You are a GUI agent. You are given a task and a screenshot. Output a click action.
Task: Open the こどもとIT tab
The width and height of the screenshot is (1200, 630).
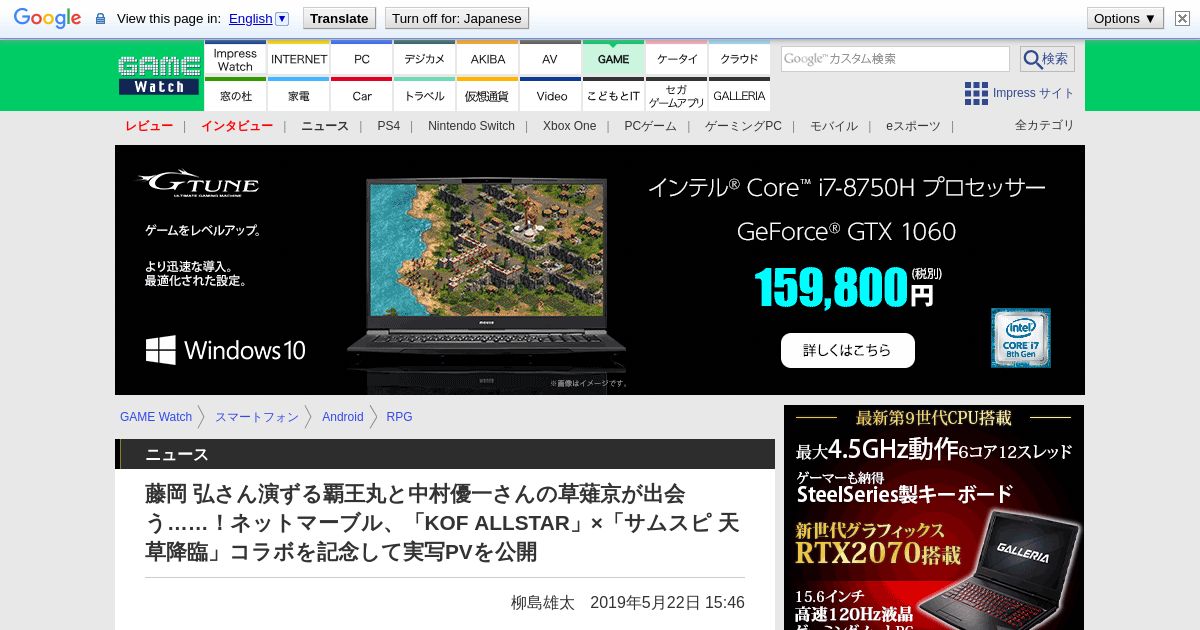tap(613, 95)
